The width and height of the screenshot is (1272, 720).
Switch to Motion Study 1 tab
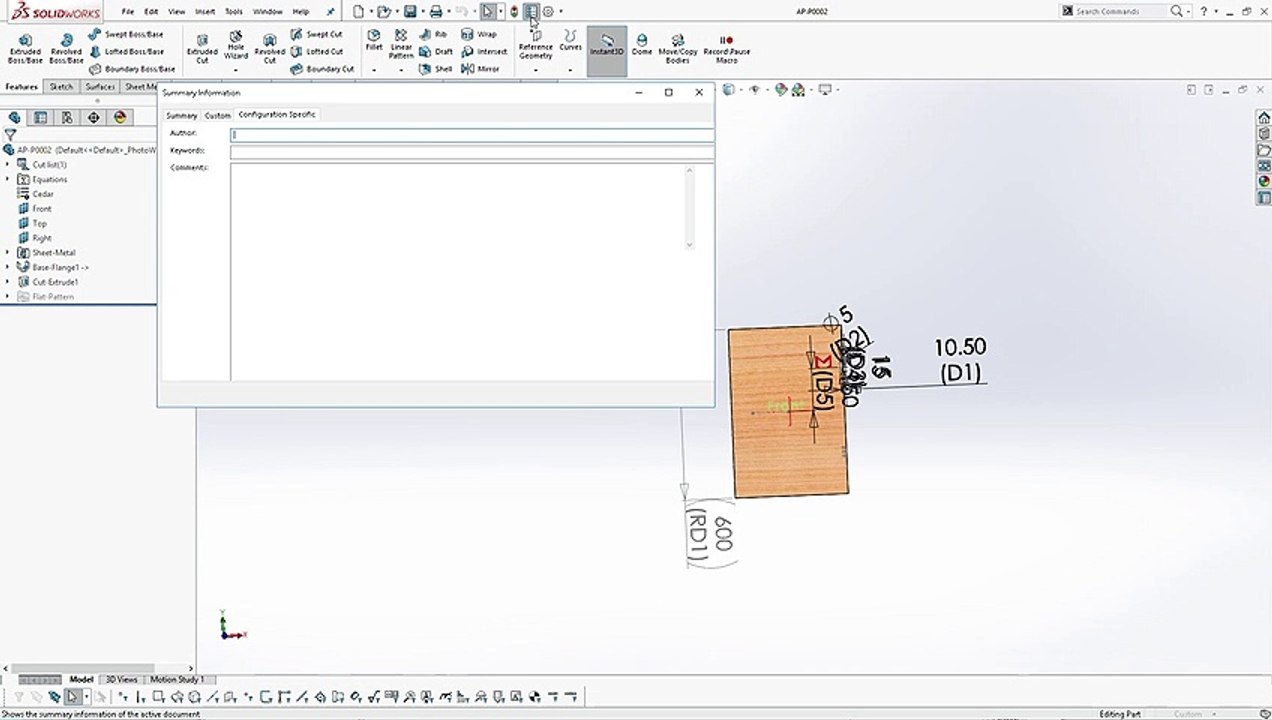[177, 679]
